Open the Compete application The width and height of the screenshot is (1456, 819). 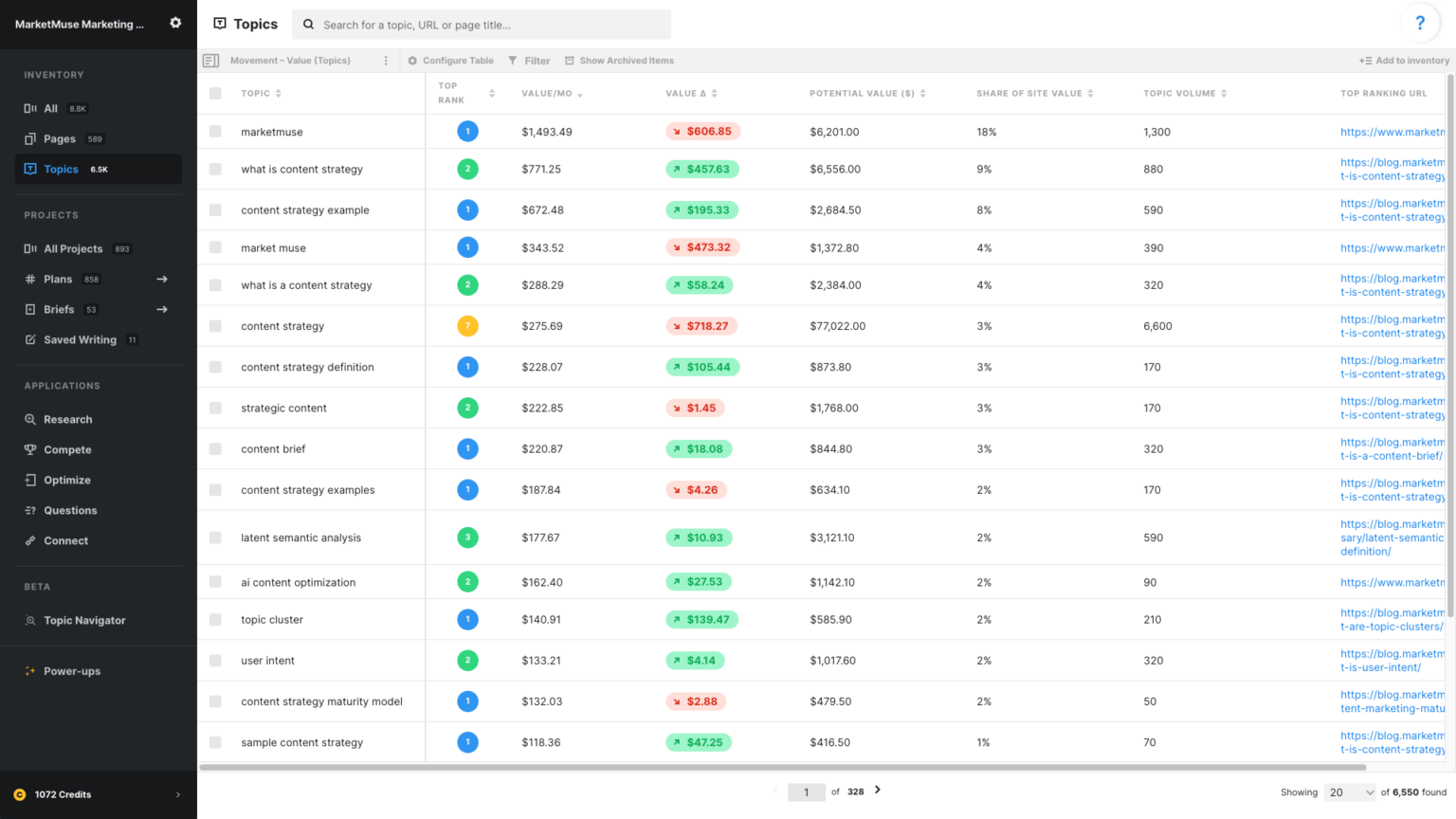[69, 449]
